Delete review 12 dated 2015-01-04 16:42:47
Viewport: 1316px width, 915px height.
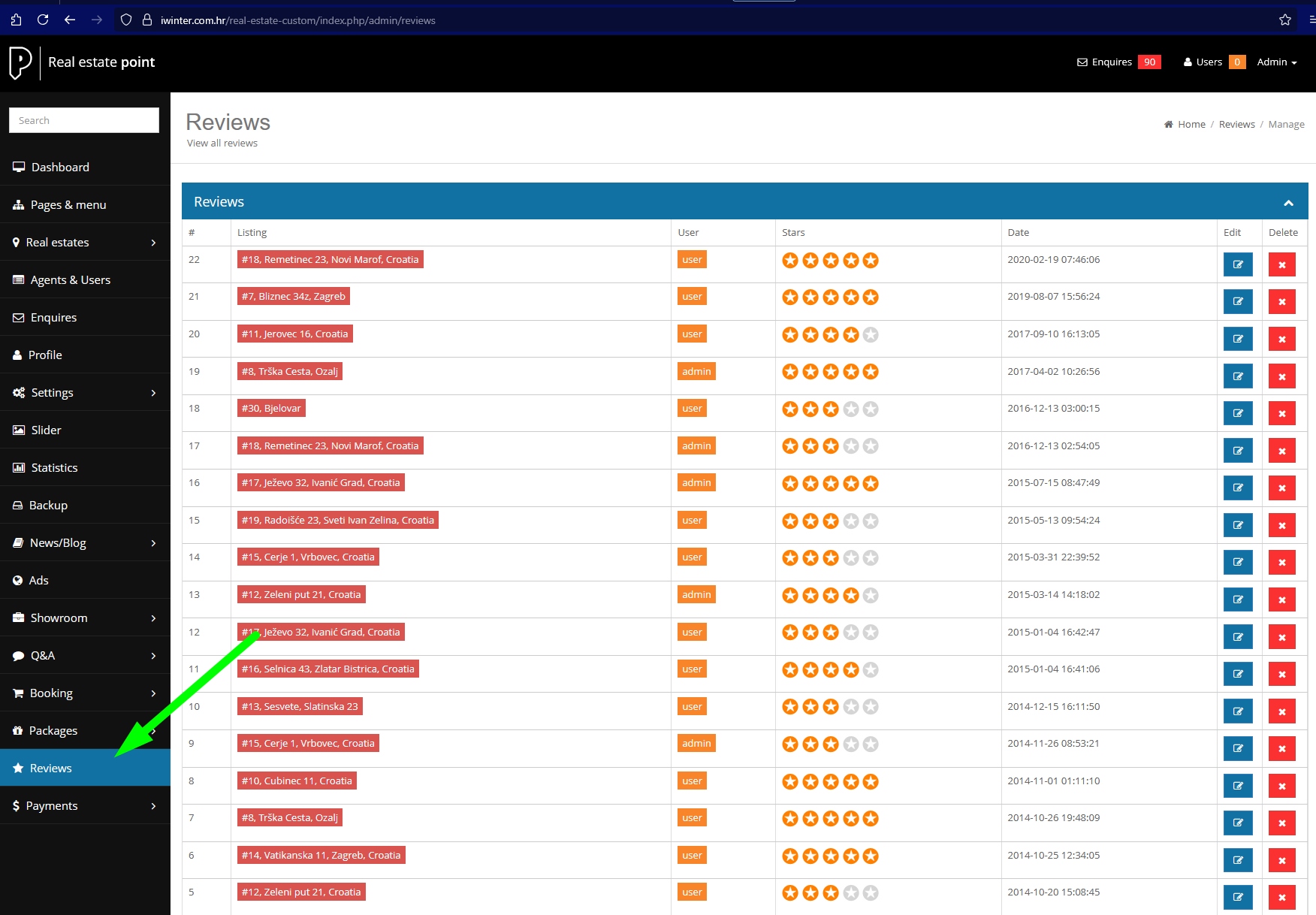pos(1282,637)
